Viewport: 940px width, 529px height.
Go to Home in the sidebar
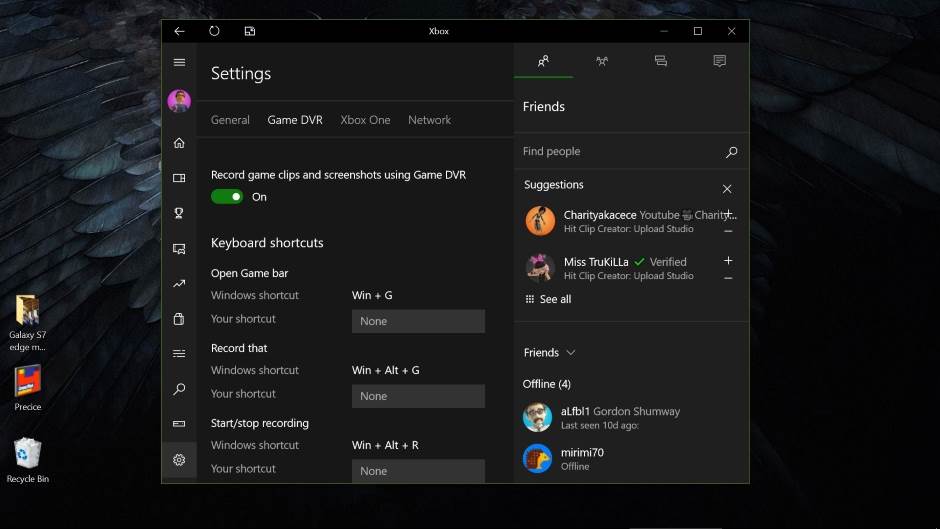pyautogui.click(x=179, y=143)
